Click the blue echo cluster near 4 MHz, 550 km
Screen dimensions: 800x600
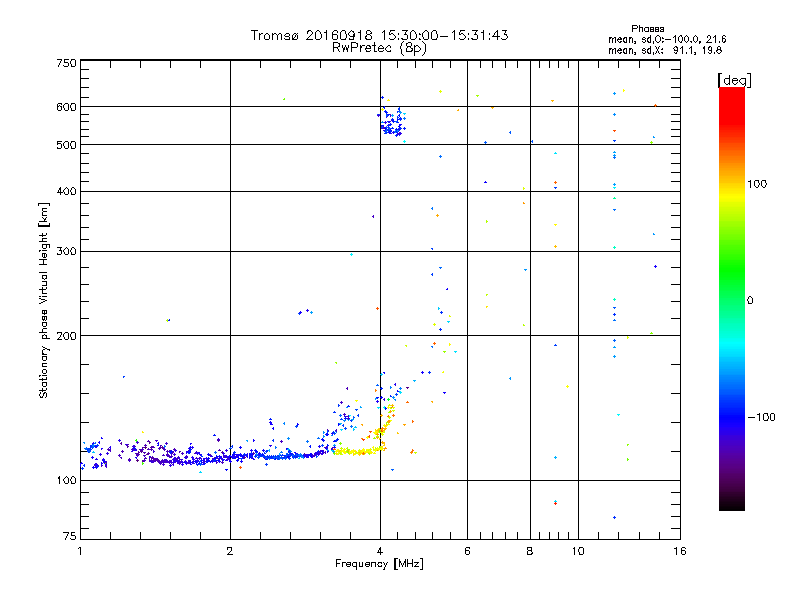(x=393, y=122)
